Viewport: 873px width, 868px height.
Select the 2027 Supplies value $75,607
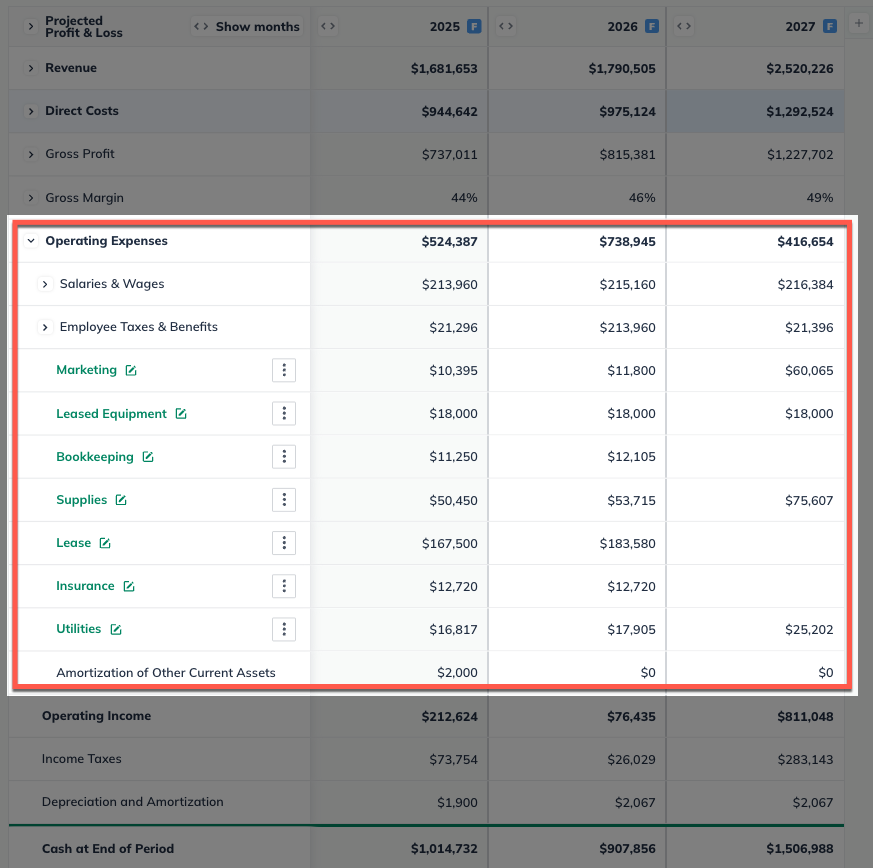point(809,501)
